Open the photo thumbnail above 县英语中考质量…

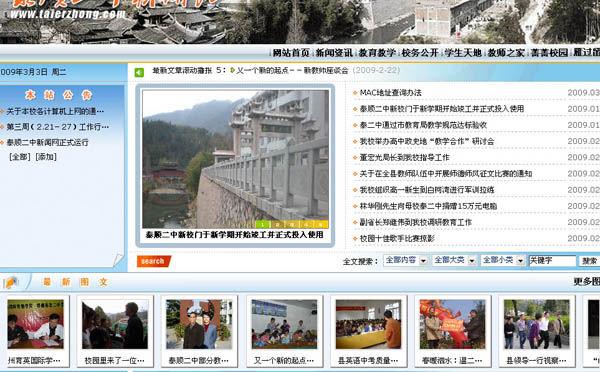coord(368,324)
